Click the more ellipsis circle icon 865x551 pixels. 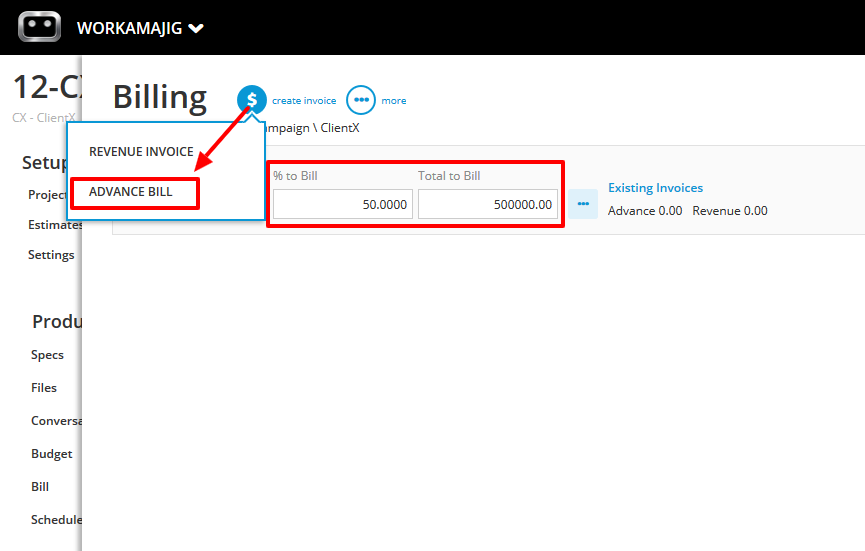pos(361,100)
